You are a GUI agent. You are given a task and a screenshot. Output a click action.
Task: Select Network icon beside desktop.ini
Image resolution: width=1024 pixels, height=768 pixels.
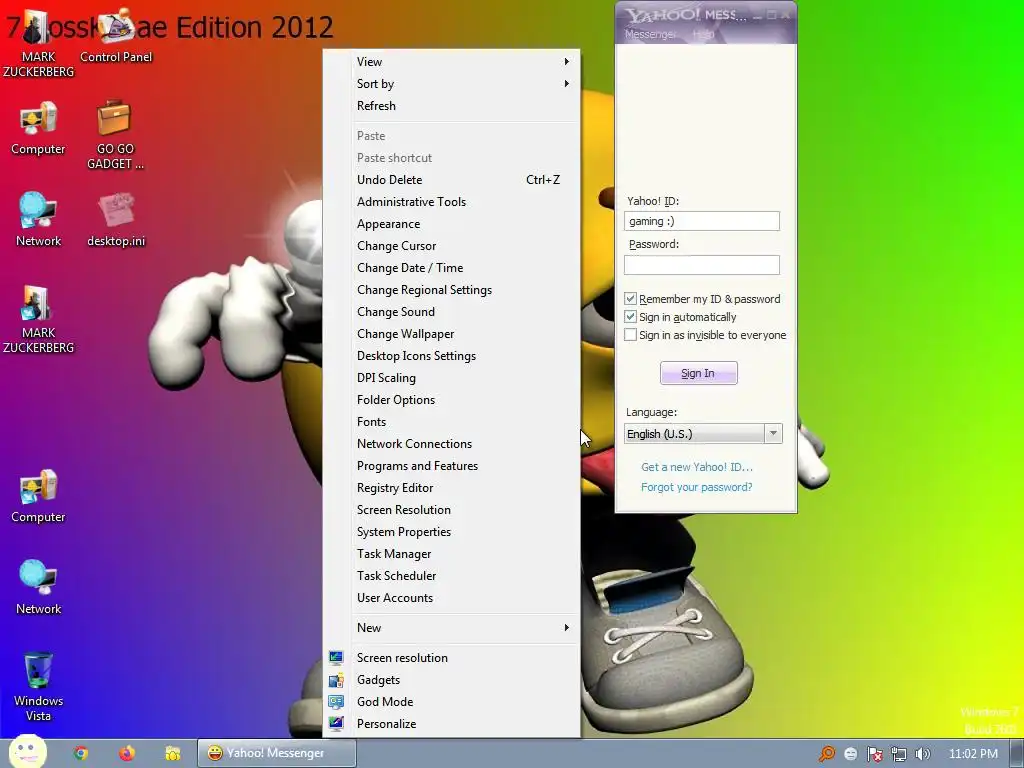tap(38, 219)
